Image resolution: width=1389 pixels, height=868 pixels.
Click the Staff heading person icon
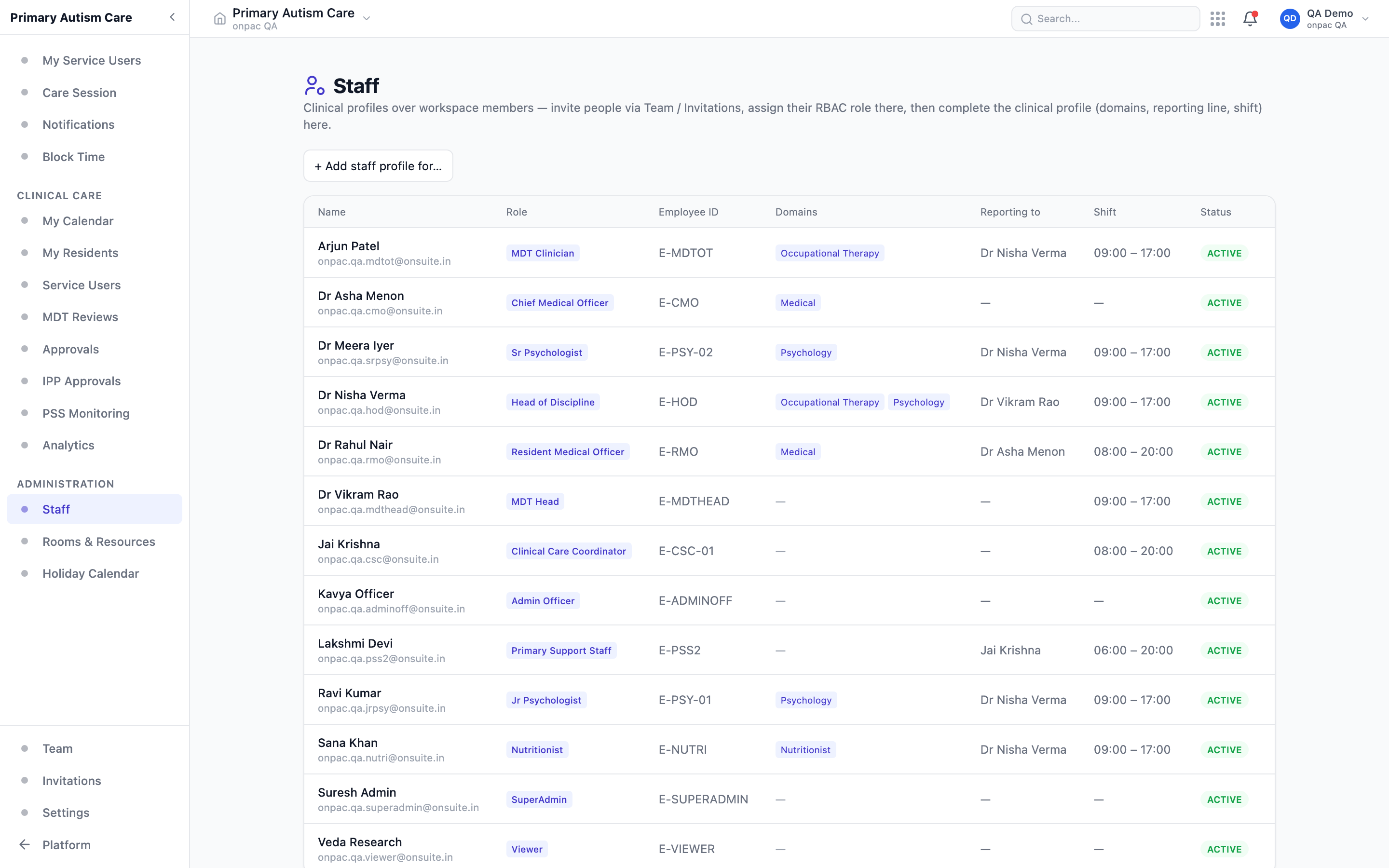(314, 85)
